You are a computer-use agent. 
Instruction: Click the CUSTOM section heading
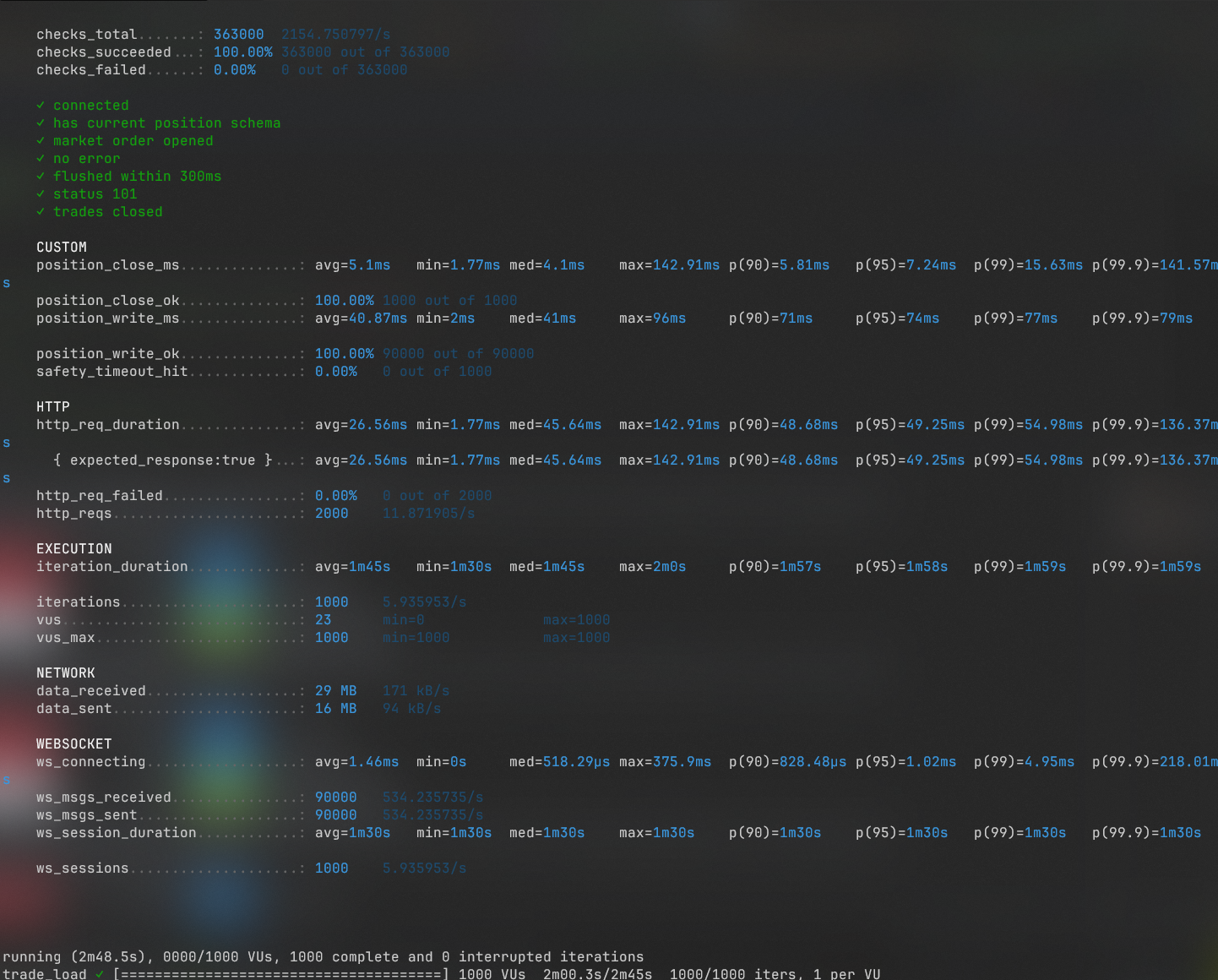[x=62, y=248]
